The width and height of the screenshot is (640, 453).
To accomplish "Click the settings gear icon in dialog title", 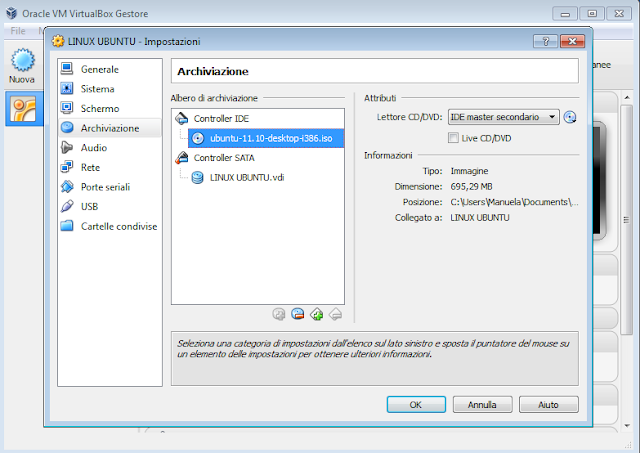I will point(58,41).
